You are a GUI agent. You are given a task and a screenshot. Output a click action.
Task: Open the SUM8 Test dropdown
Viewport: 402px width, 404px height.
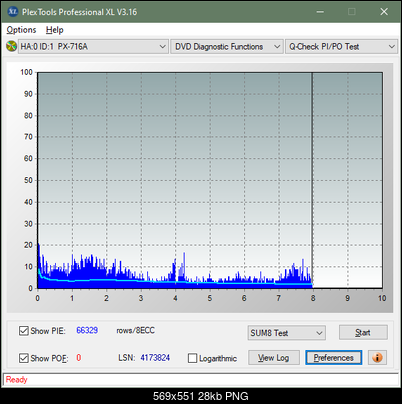287,333
